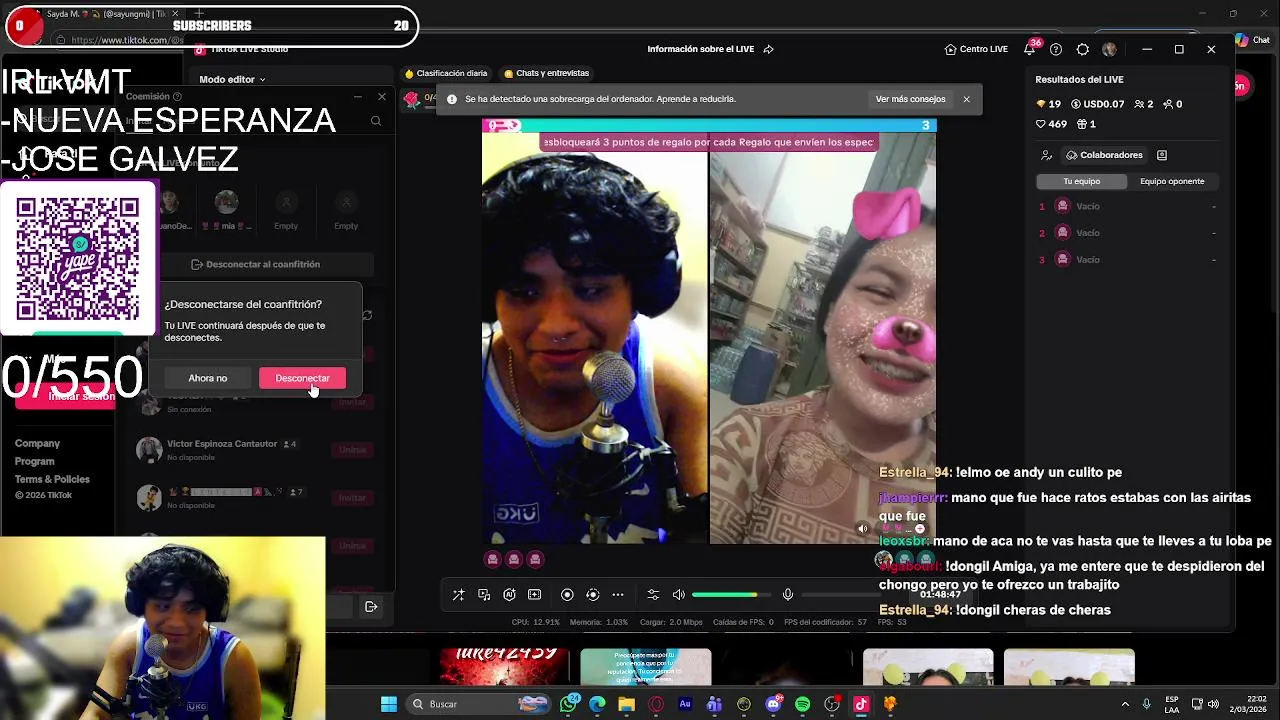Click the diamonds count 19 stat
Image resolution: width=1280 pixels, height=720 pixels.
click(1048, 104)
